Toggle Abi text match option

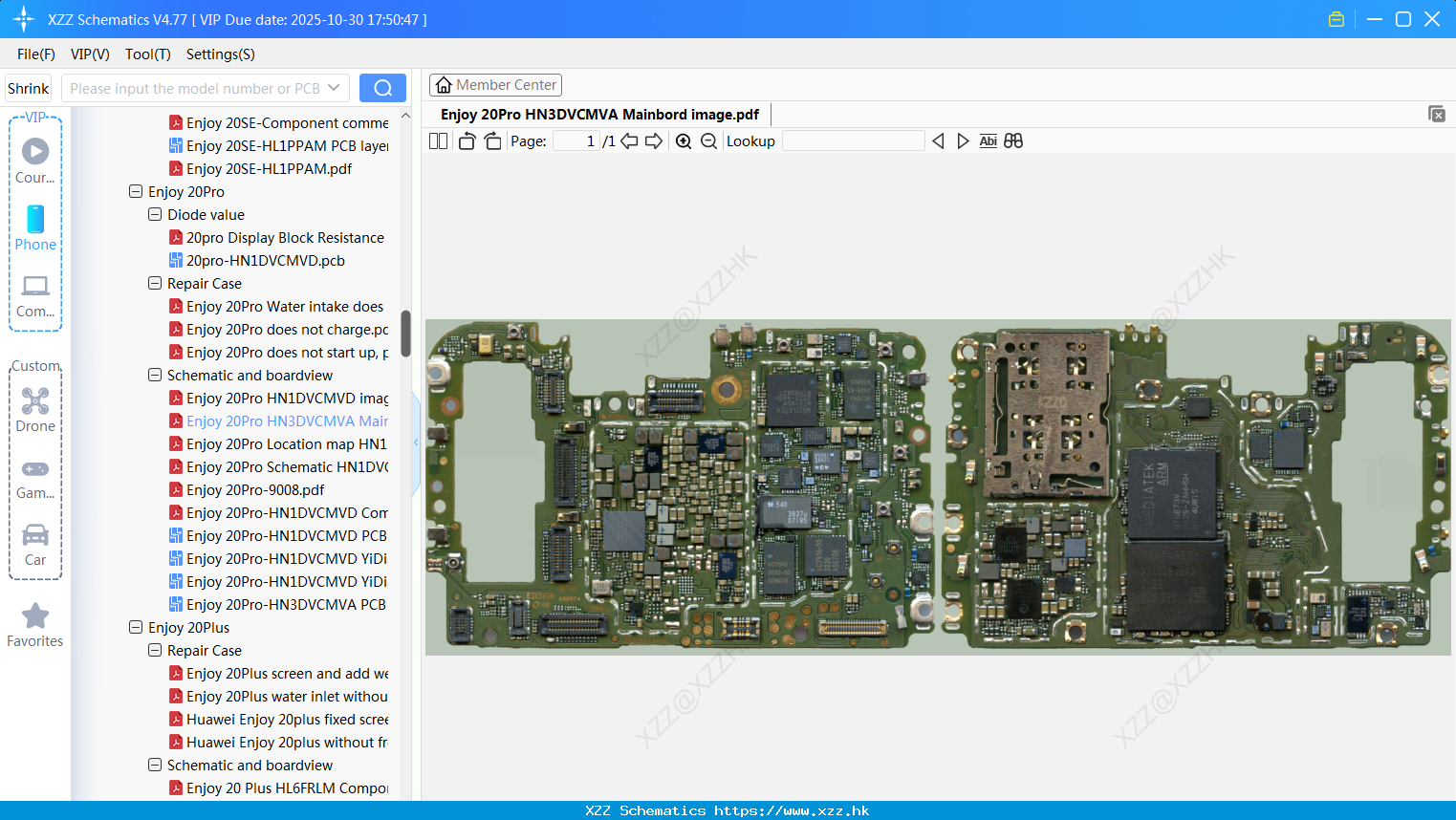(x=988, y=140)
